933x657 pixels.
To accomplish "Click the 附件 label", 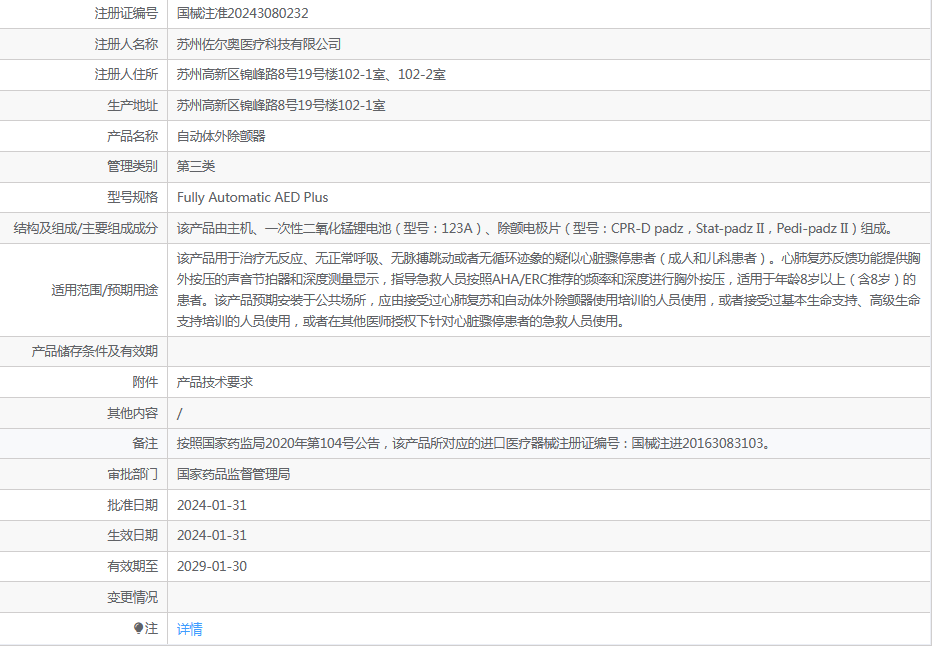I will (145, 382).
